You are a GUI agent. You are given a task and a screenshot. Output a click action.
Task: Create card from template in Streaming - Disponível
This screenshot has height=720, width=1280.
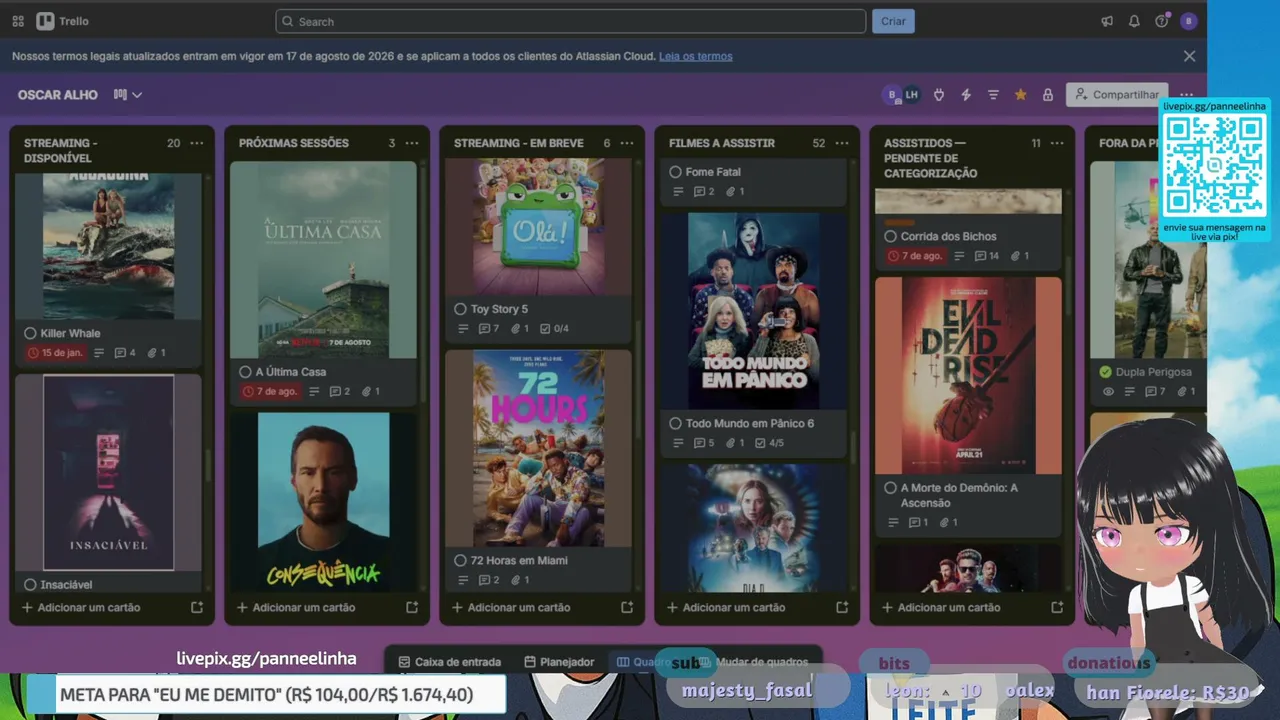(197, 607)
